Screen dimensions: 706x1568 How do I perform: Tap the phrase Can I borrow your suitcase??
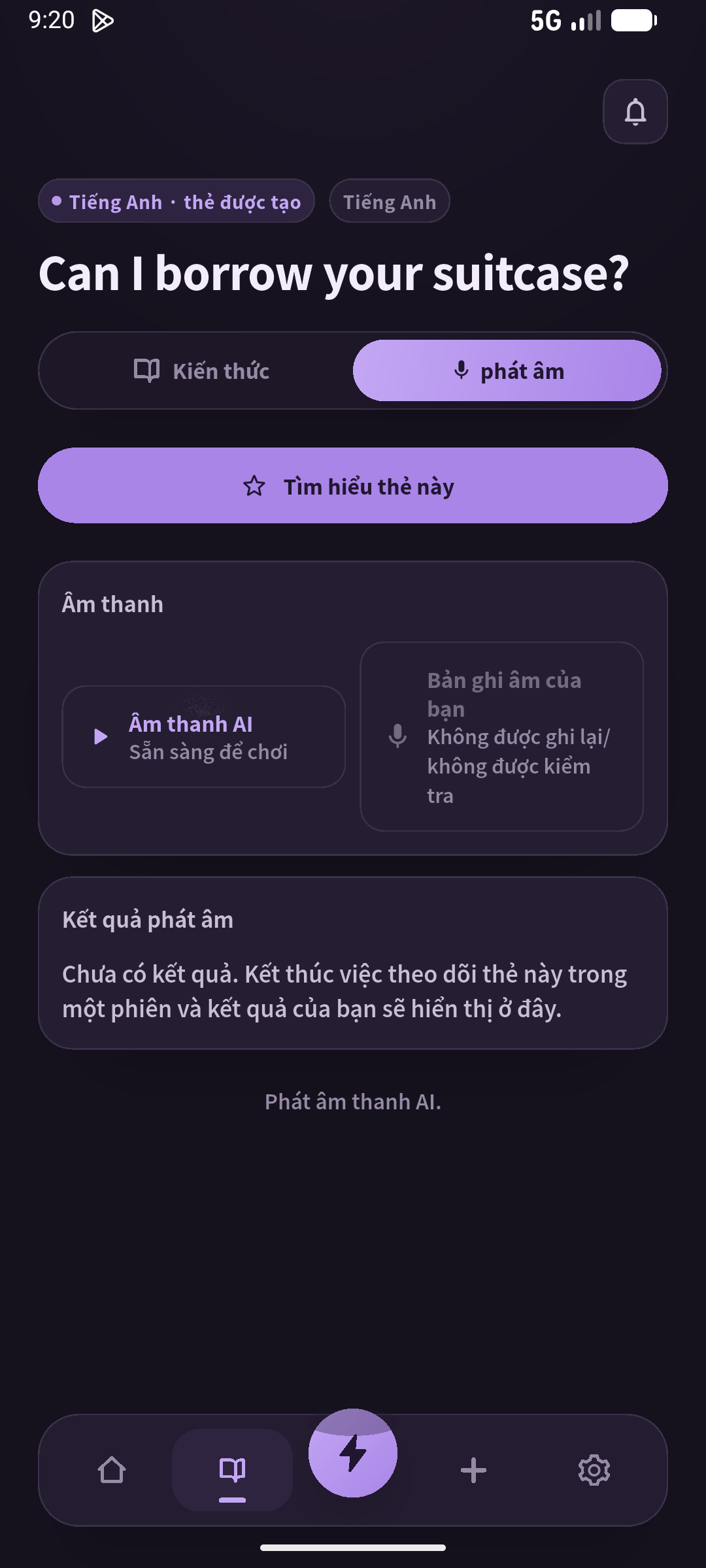(x=333, y=274)
